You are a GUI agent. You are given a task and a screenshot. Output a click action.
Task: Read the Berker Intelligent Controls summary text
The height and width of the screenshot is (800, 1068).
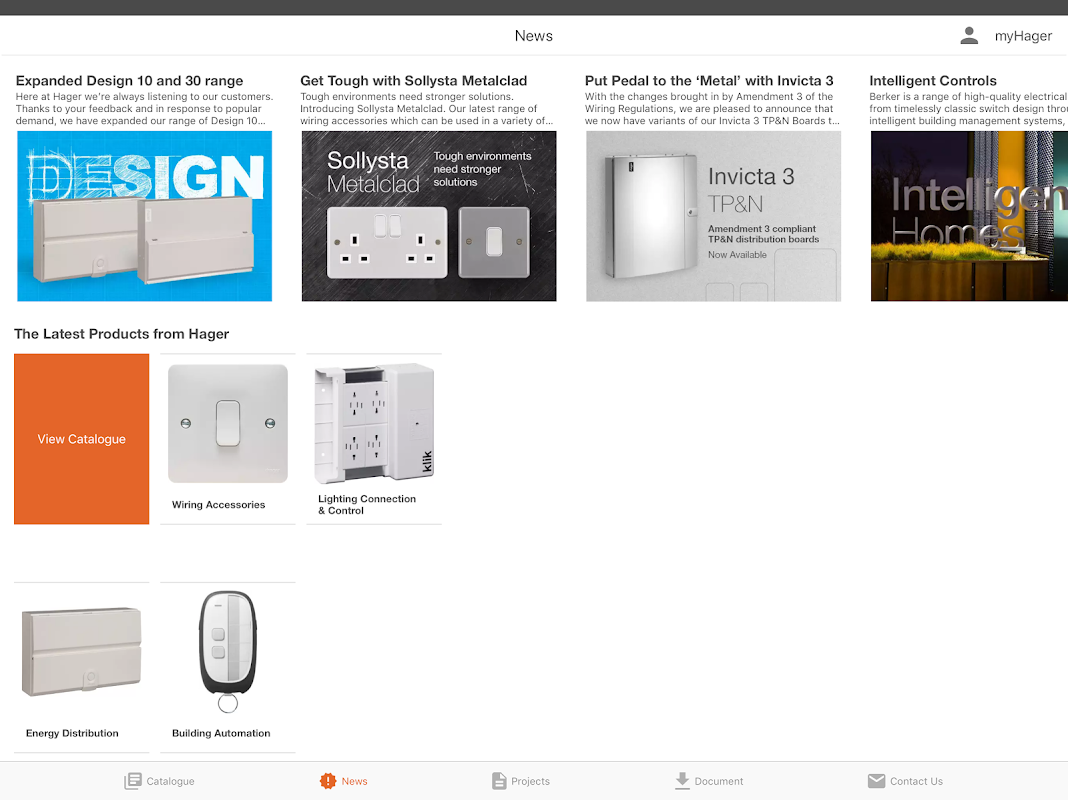[969, 109]
